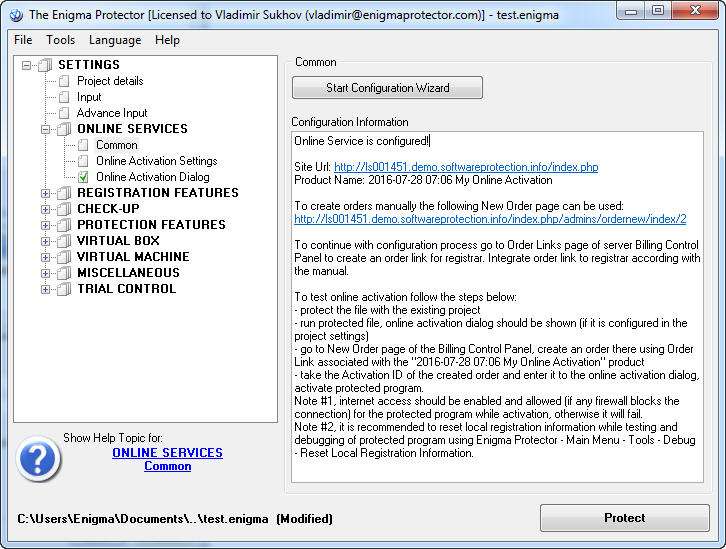The width and height of the screenshot is (726, 549).
Task: Expand the TRIAL CONTROL branch
Action: coord(45,289)
